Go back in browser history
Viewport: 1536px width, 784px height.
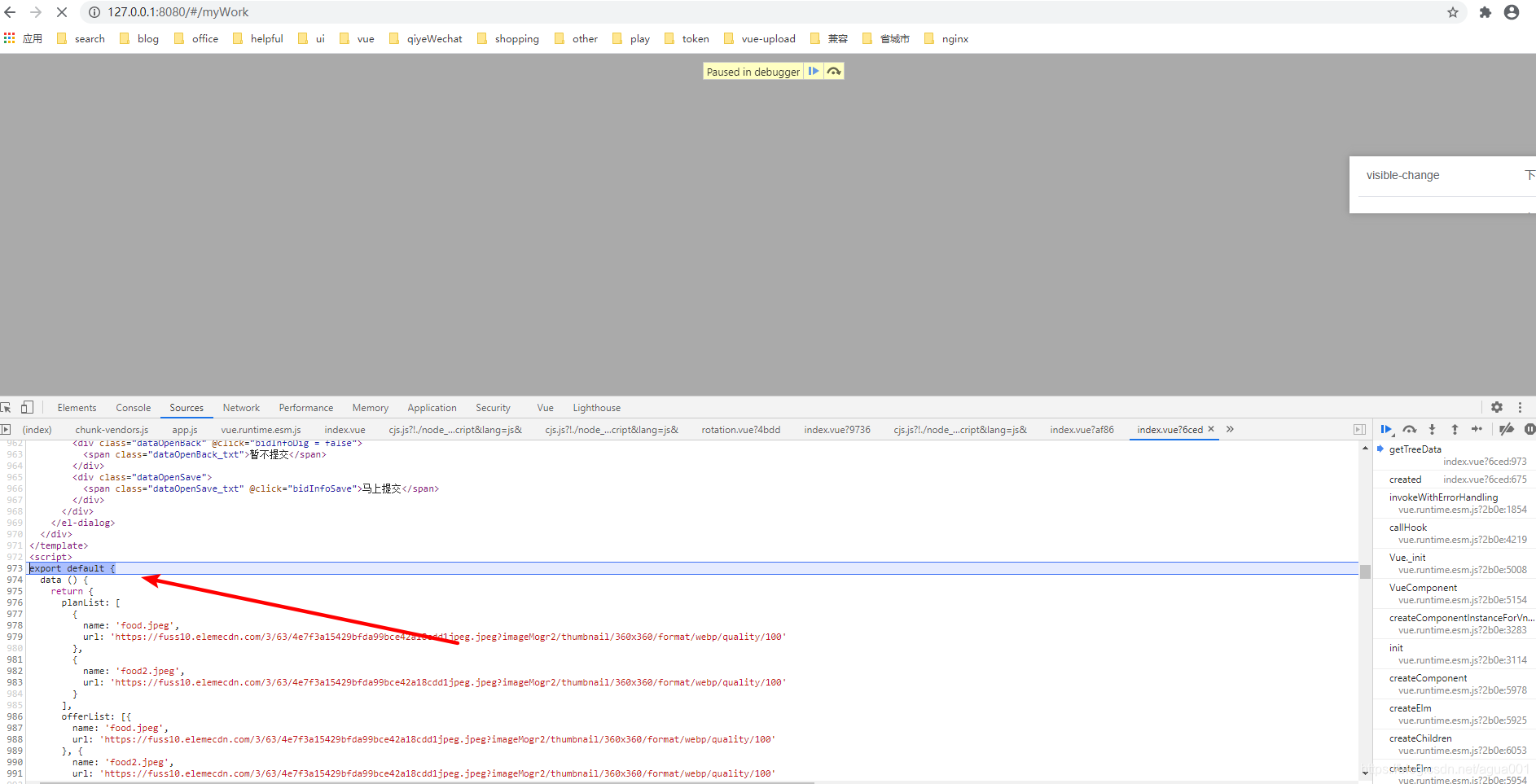(11, 12)
